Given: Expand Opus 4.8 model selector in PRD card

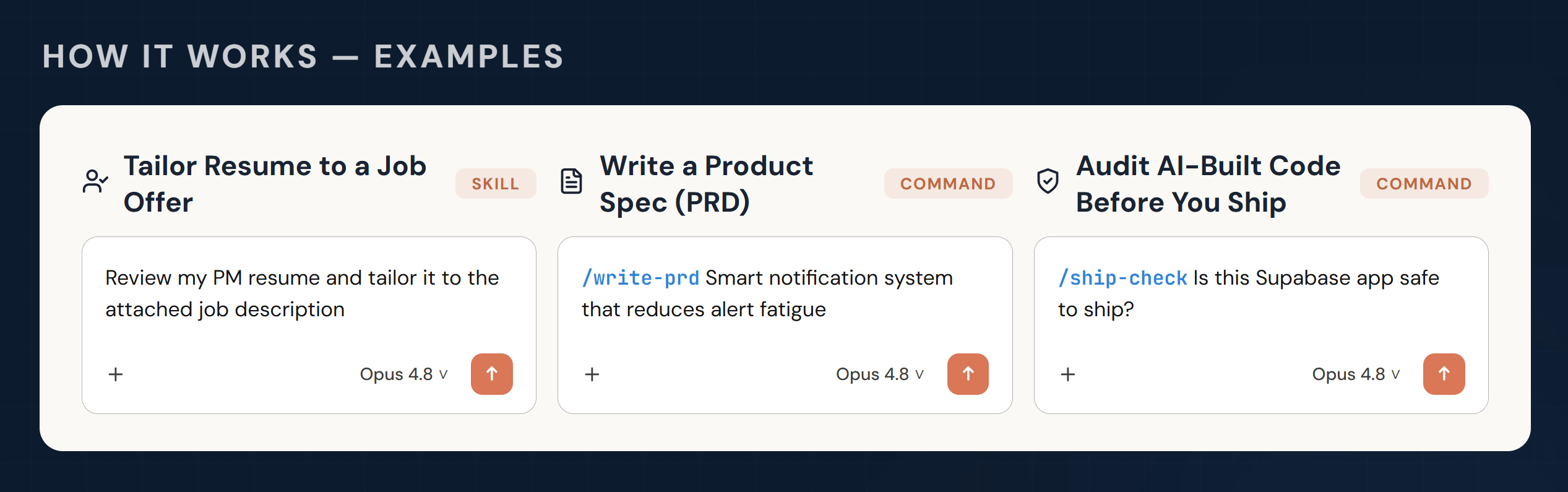Looking at the screenshot, I should click(880, 374).
